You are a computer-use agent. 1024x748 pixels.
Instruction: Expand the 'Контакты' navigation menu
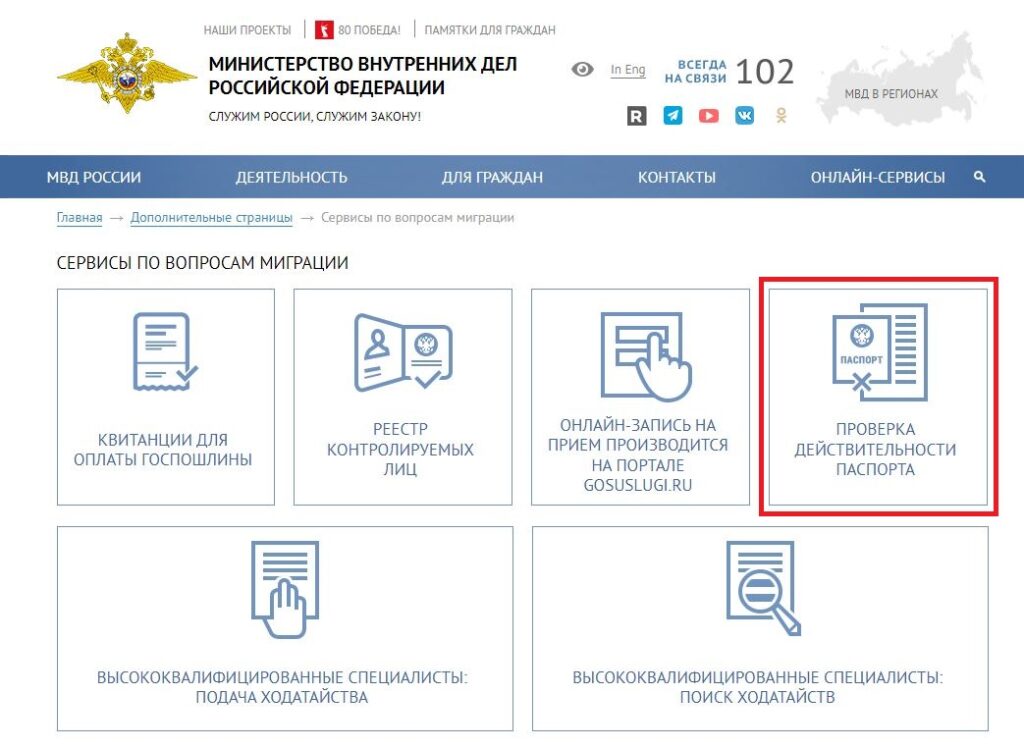coord(677,177)
